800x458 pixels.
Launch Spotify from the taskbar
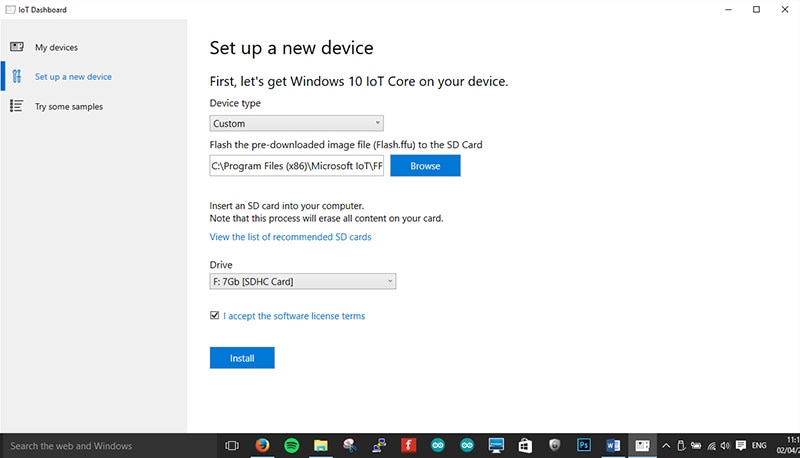[292, 445]
